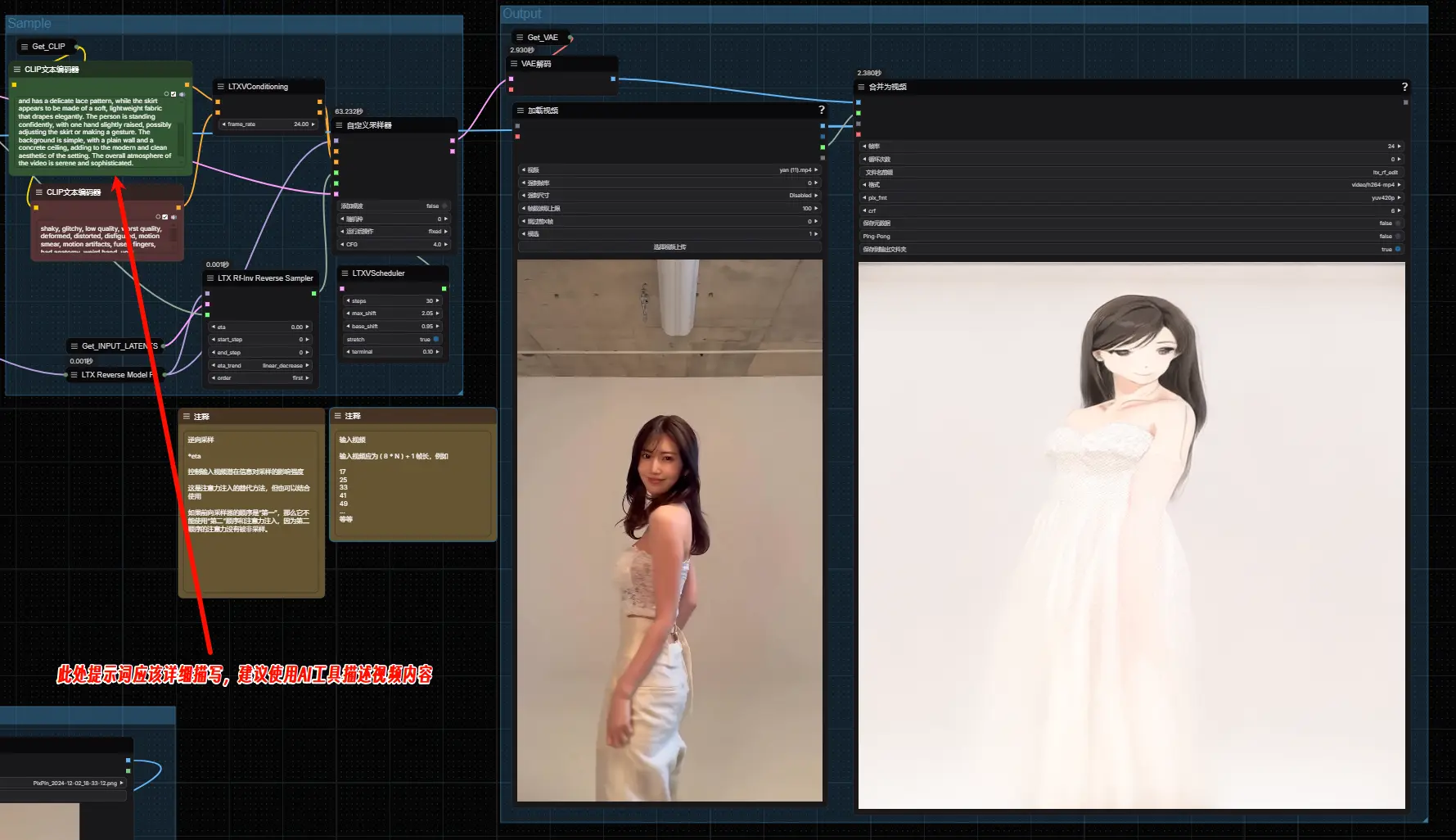Toggle 添加噪波 false switch in 自定义采样器
The width and height of the screenshot is (1456, 840).
pyautogui.click(x=445, y=206)
